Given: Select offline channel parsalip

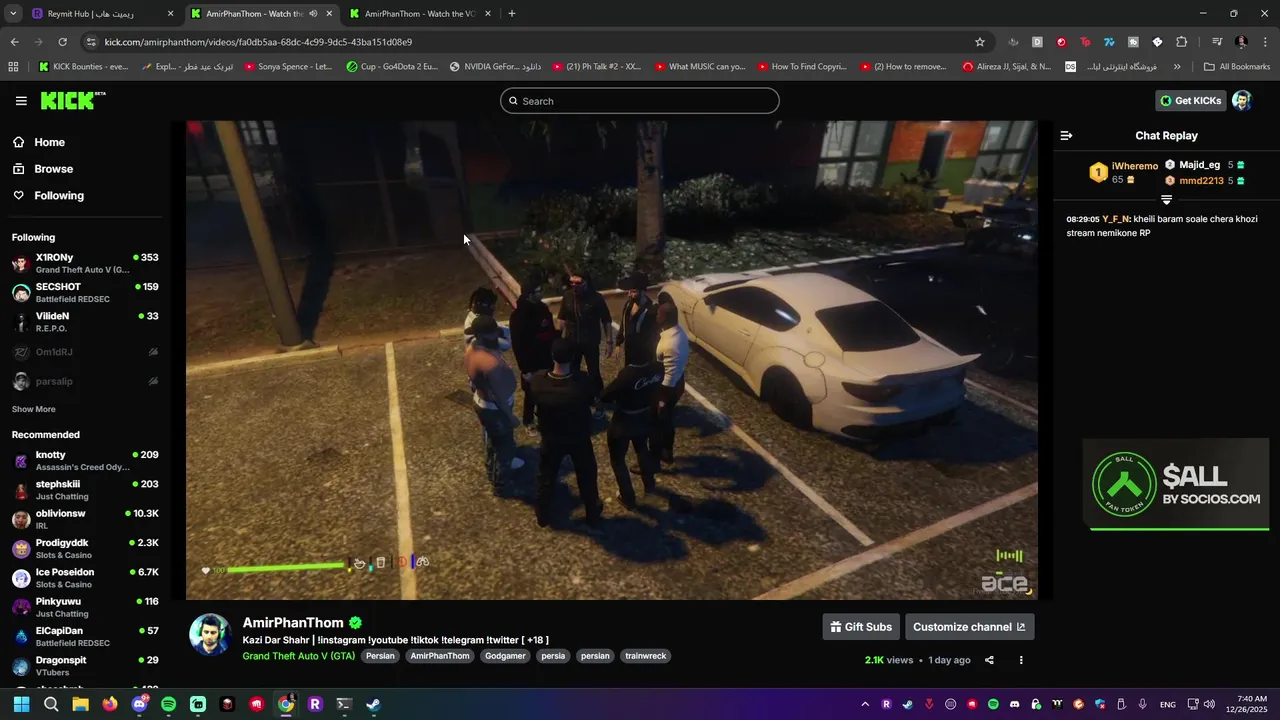Looking at the screenshot, I should 85,381.
